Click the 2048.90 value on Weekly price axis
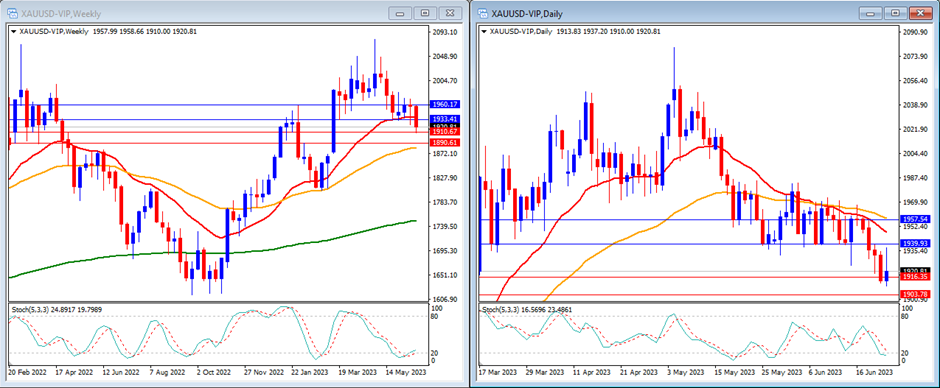The height and width of the screenshot is (388, 940). tap(445, 56)
